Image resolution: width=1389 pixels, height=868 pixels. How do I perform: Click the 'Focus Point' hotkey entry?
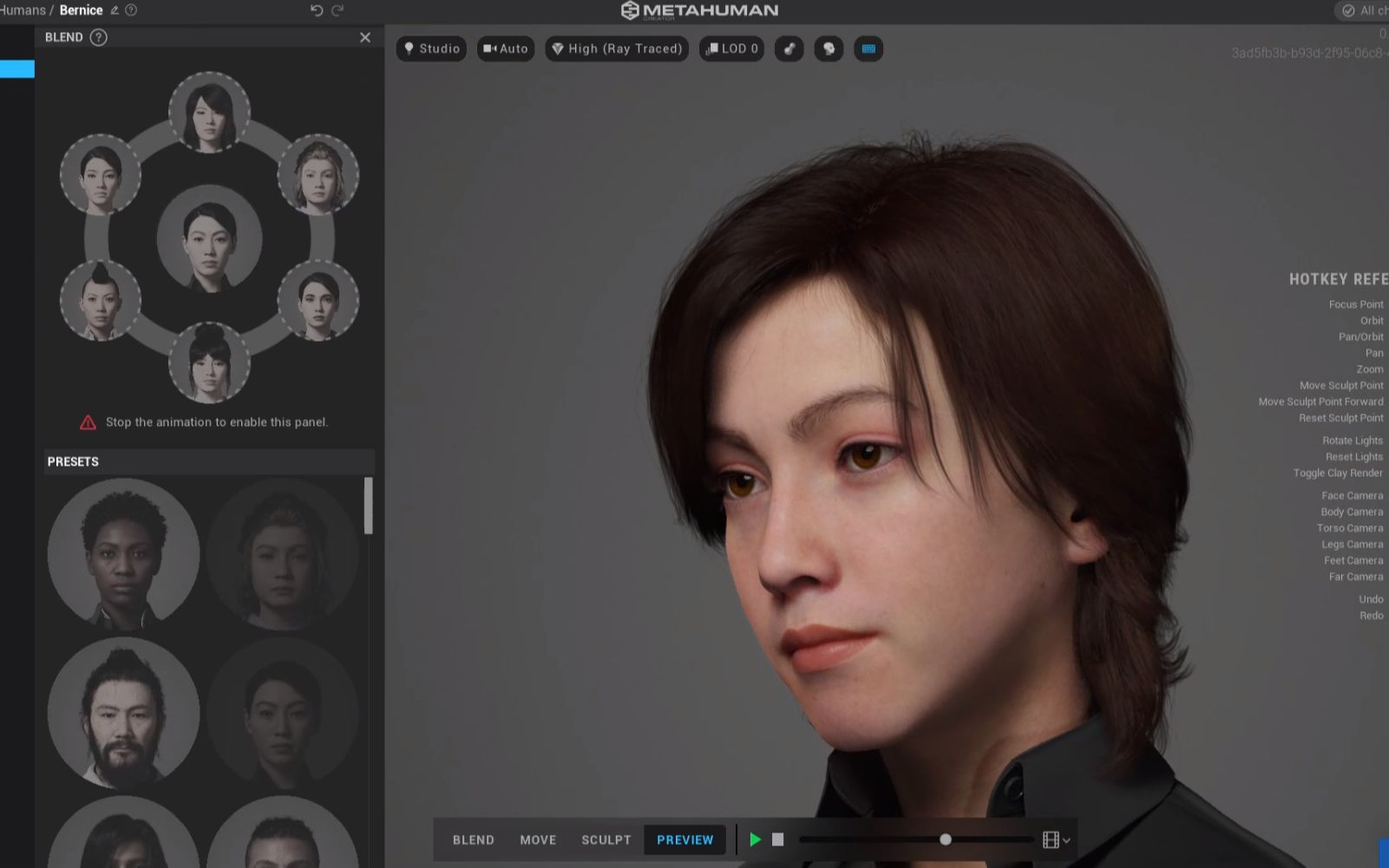[x=1356, y=304]
